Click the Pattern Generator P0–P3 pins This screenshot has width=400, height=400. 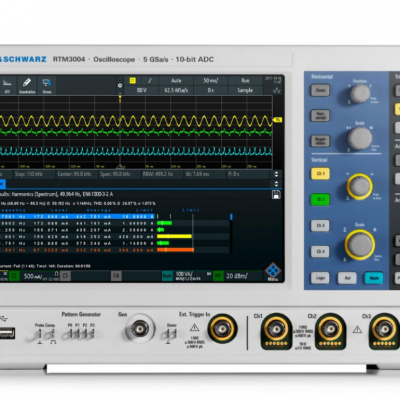tap(81, 333)
